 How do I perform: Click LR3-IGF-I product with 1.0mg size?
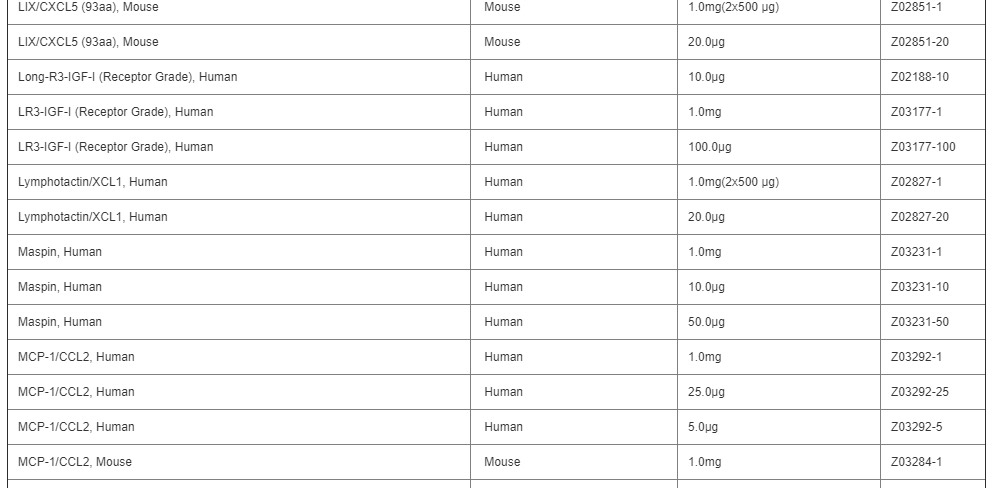tap(116, 112)
